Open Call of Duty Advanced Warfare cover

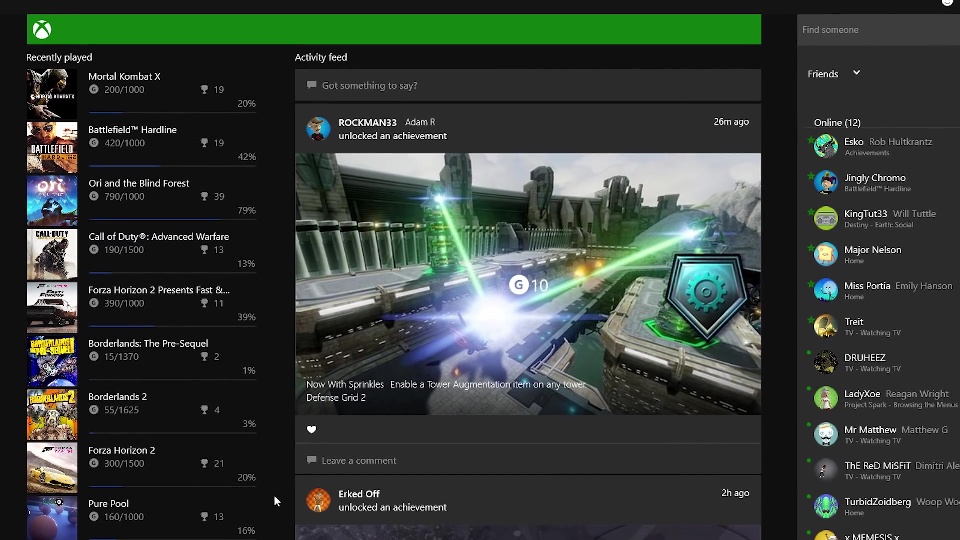coord(52,254)
